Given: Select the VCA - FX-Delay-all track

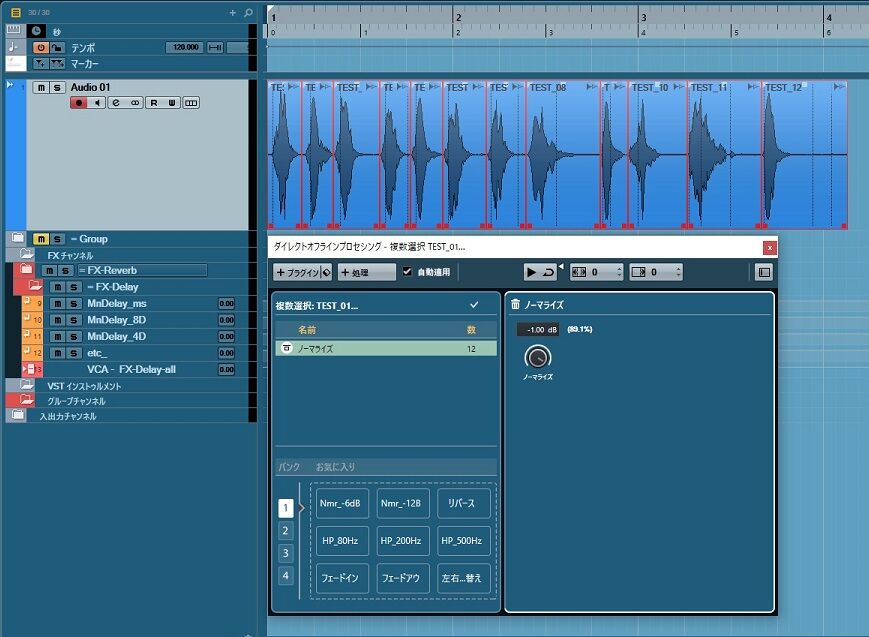Looking at the screenshot, I should (x=131, y=369).
